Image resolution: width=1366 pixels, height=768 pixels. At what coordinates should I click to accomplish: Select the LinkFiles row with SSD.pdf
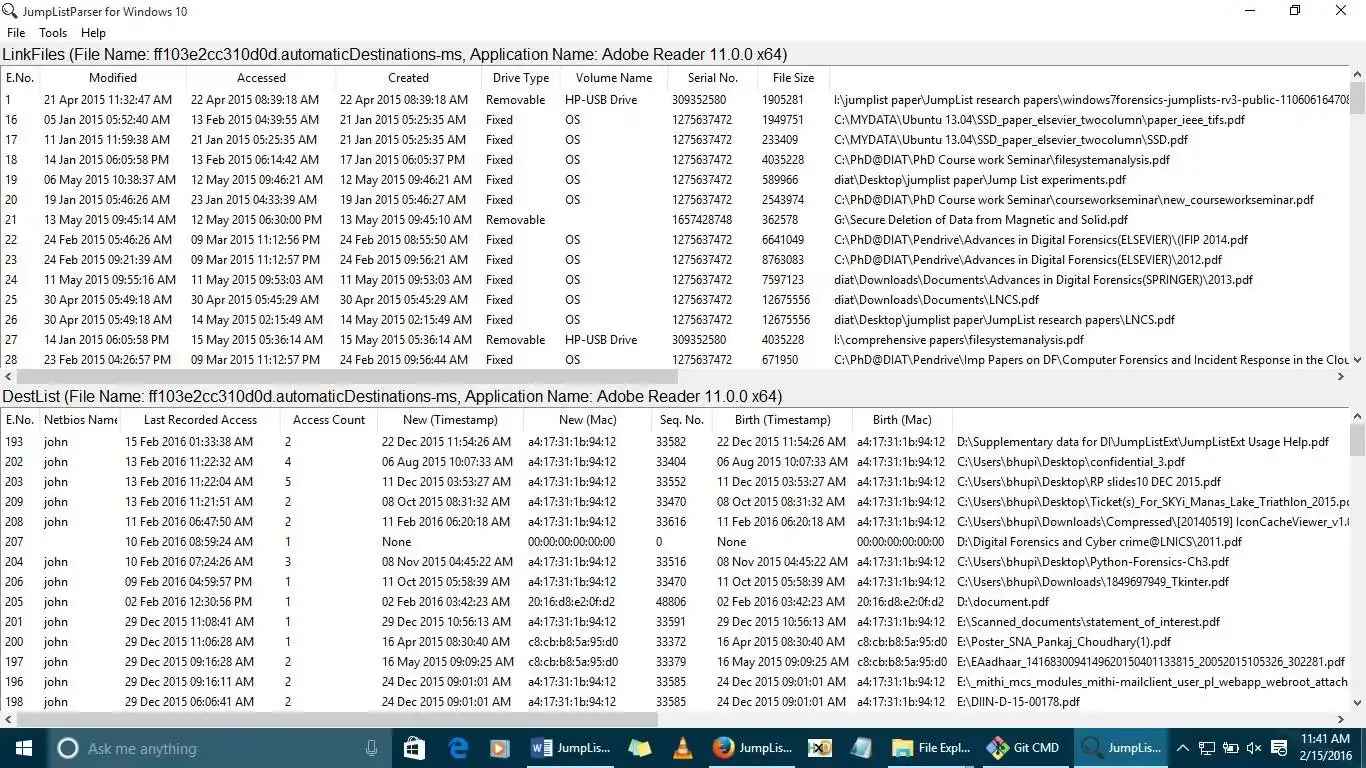pos(675,139)
